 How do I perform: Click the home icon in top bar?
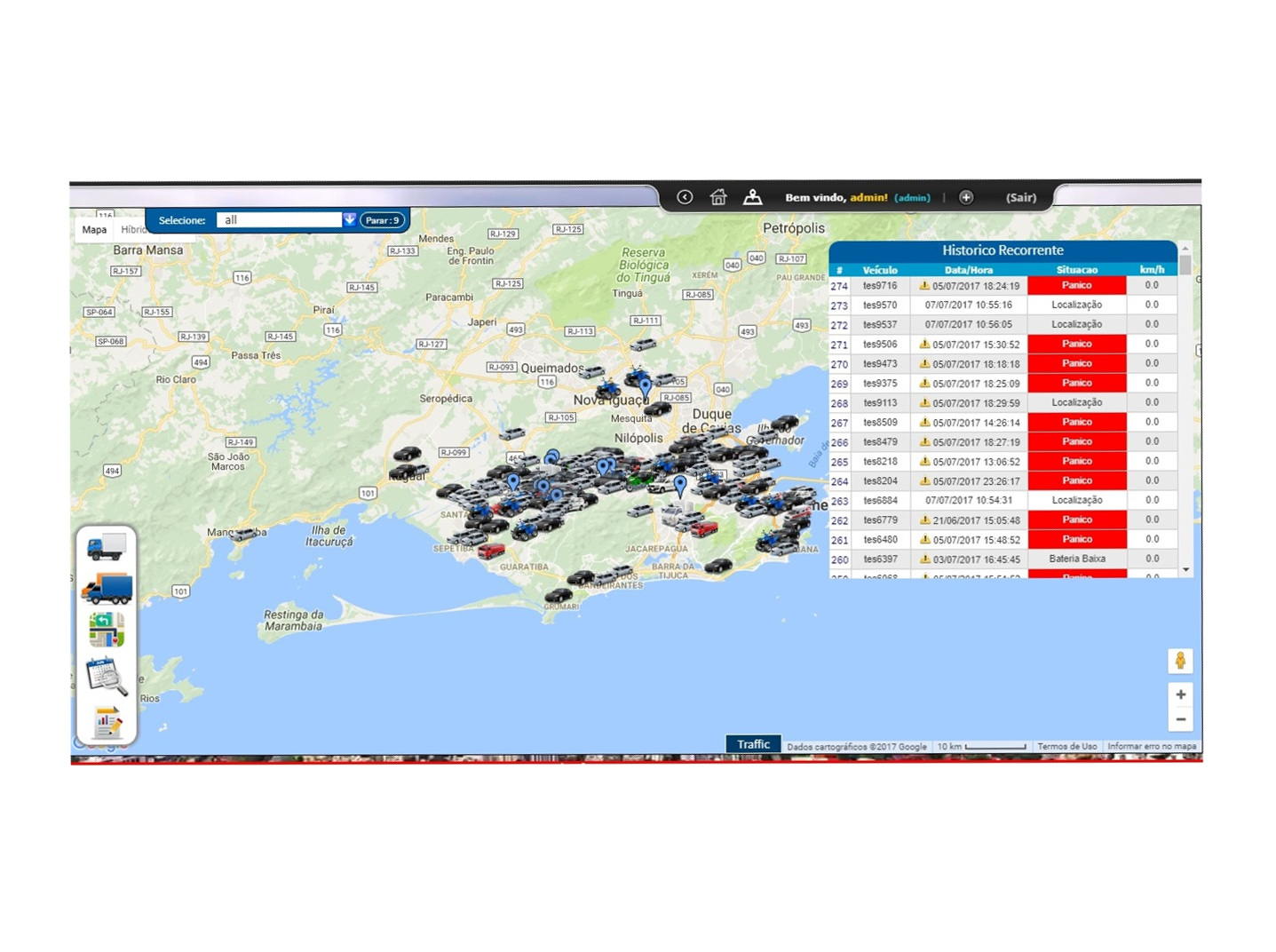718,197
